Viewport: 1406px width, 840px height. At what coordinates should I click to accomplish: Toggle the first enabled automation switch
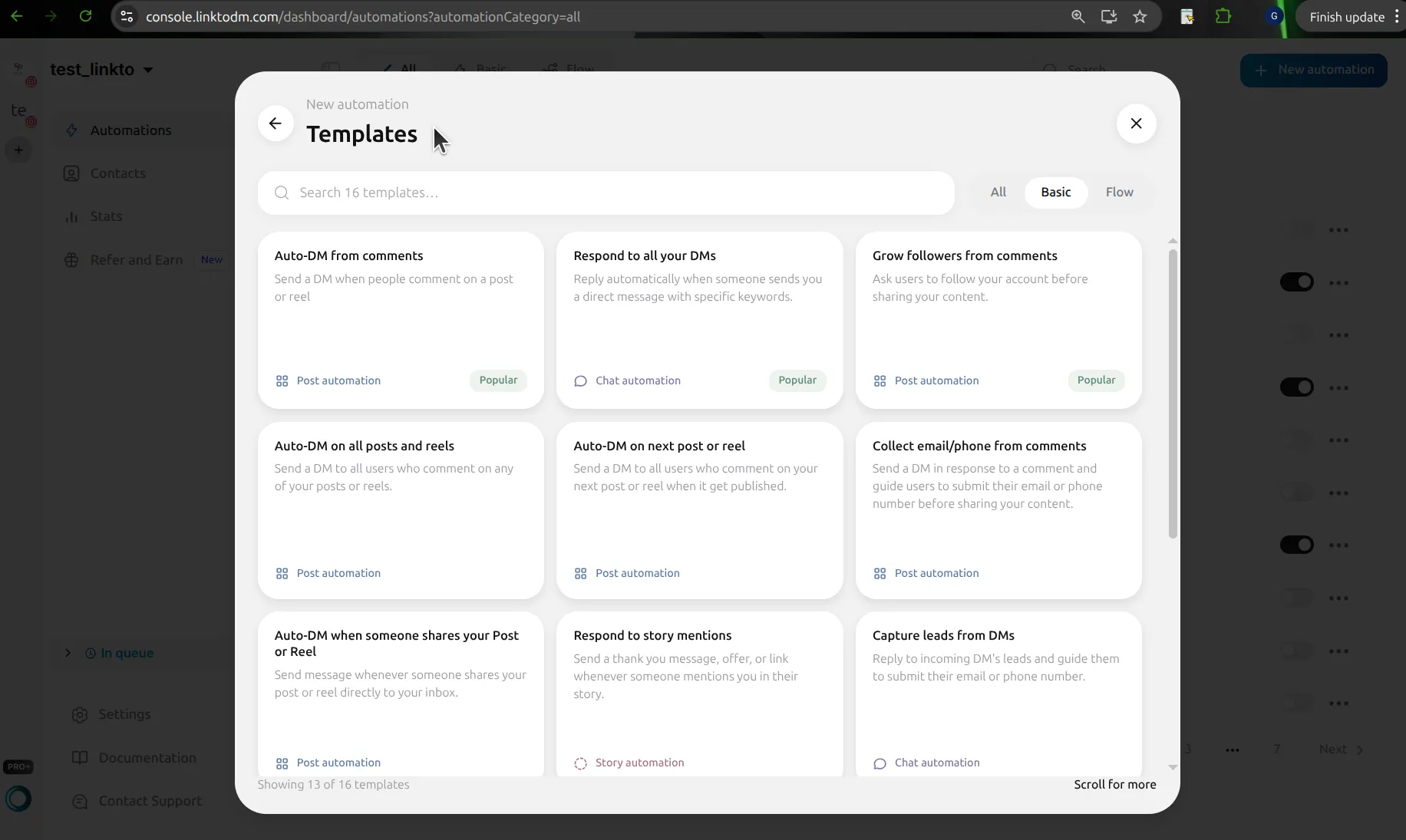click(1296, 282)
